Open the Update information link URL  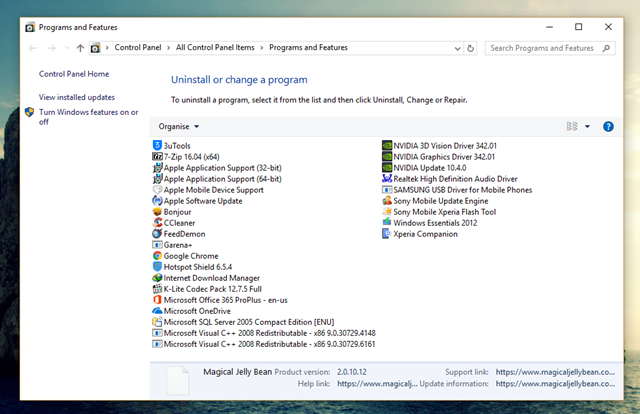555,384
